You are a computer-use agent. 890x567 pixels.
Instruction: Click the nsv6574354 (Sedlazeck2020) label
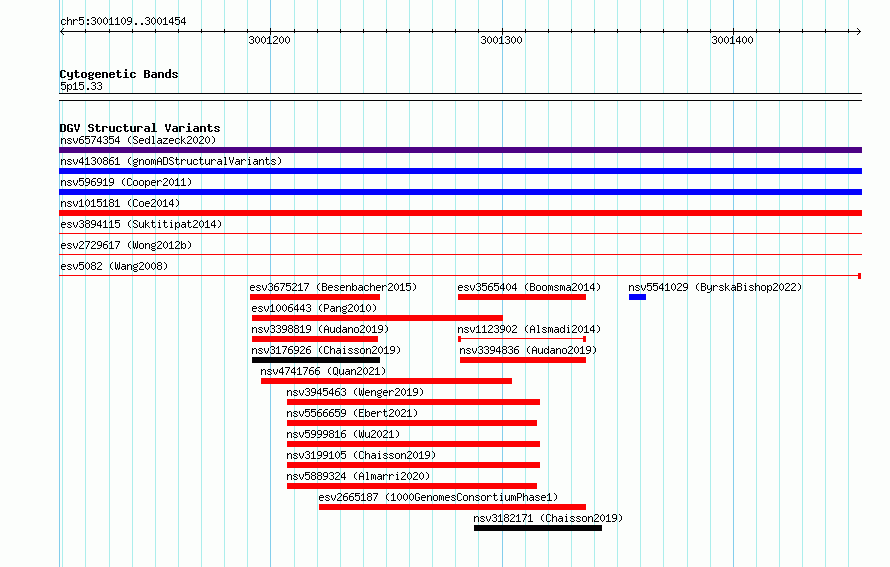tap(138, 140)
